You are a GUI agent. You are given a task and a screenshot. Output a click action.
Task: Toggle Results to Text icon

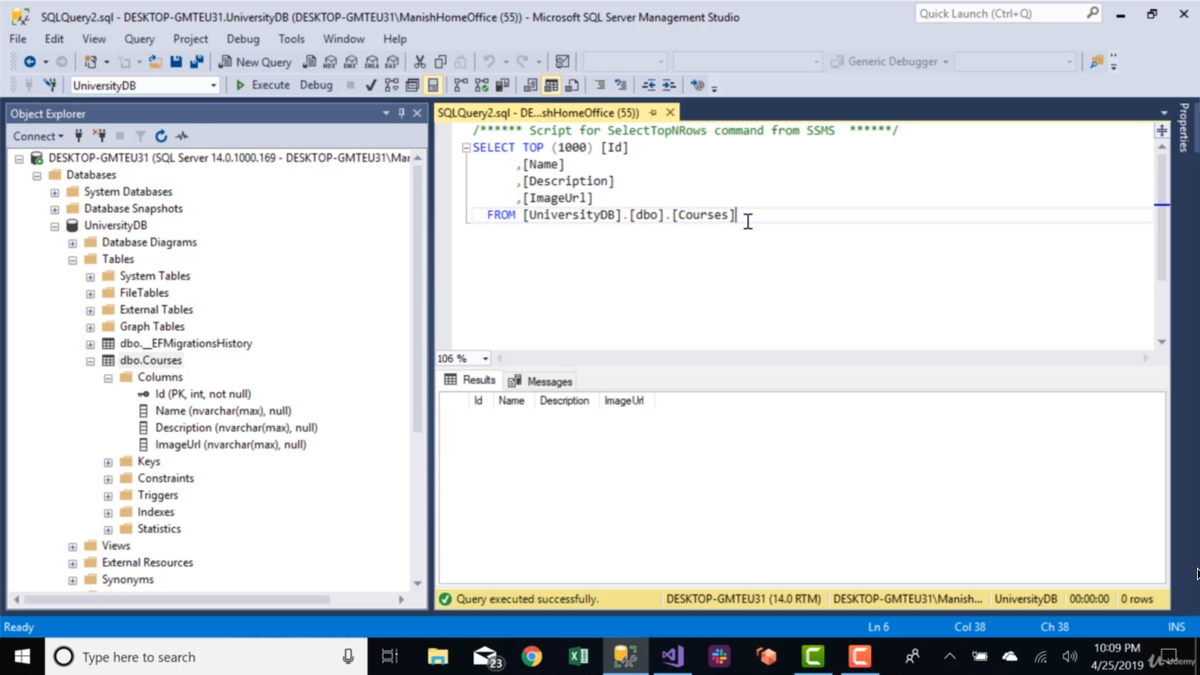530,86
